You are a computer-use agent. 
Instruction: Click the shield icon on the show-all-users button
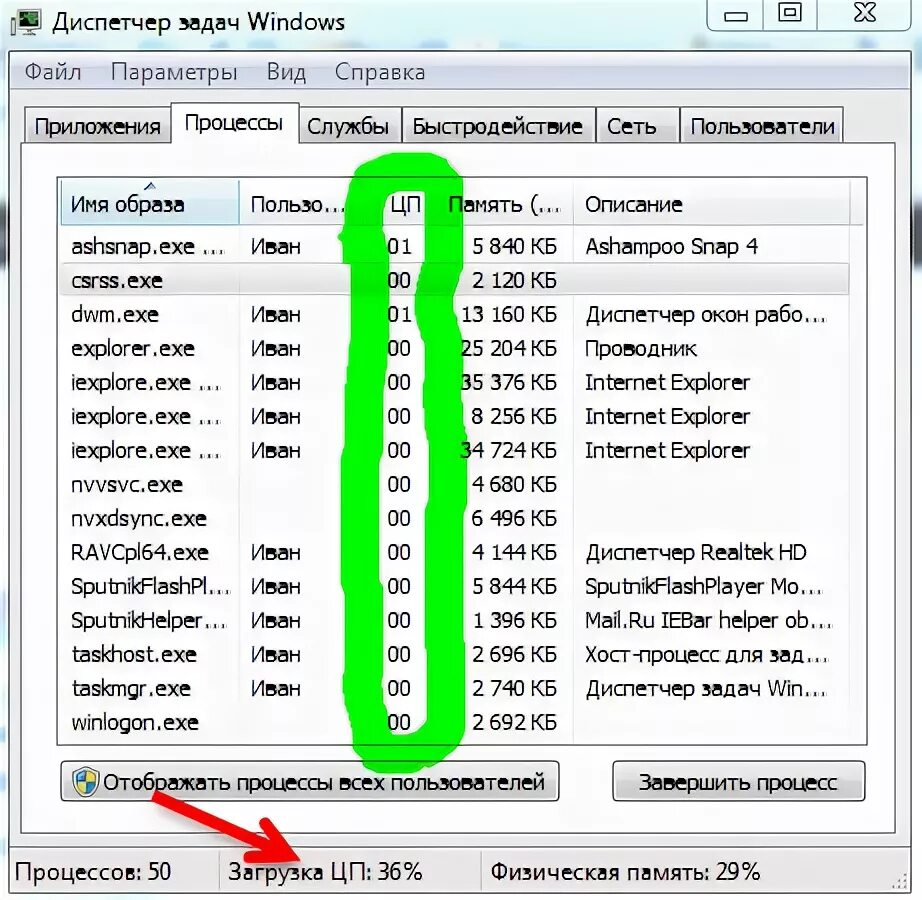coord(85,782)
